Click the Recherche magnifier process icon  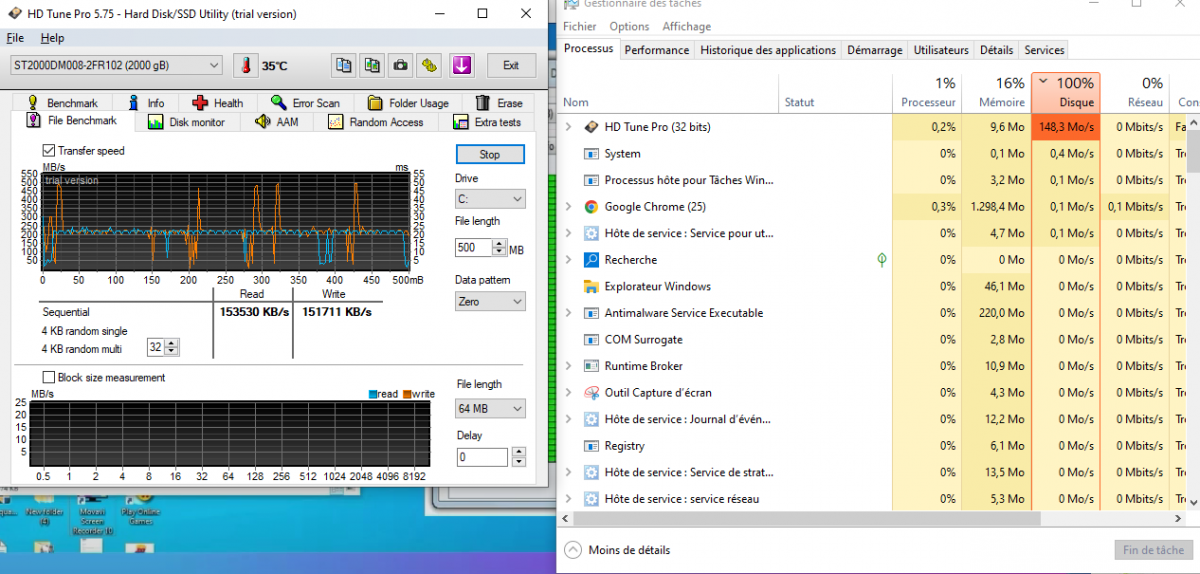590,260
